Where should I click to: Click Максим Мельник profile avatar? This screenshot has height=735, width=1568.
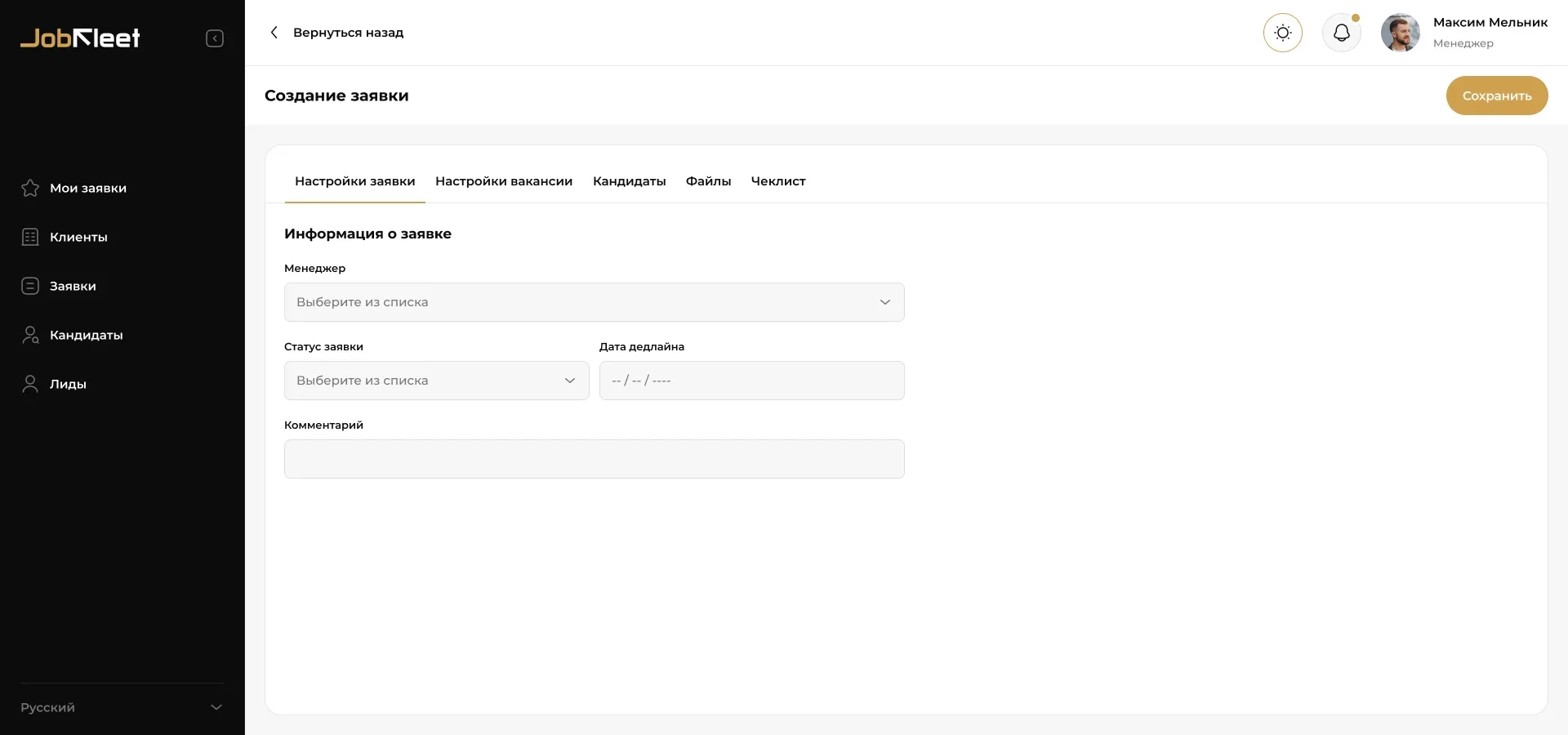pyautogui.click(x=1400, y=33)
